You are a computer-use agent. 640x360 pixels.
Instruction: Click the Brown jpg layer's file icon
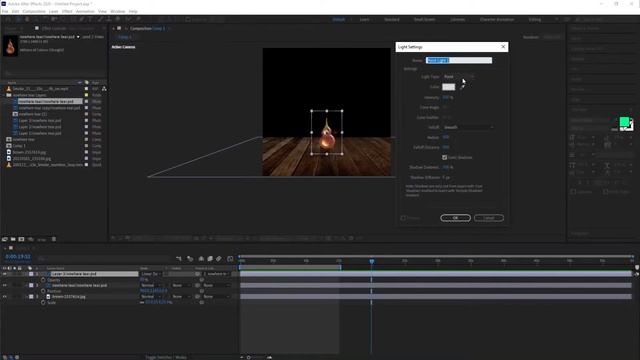pyautogui.click(x=48, y=297)
